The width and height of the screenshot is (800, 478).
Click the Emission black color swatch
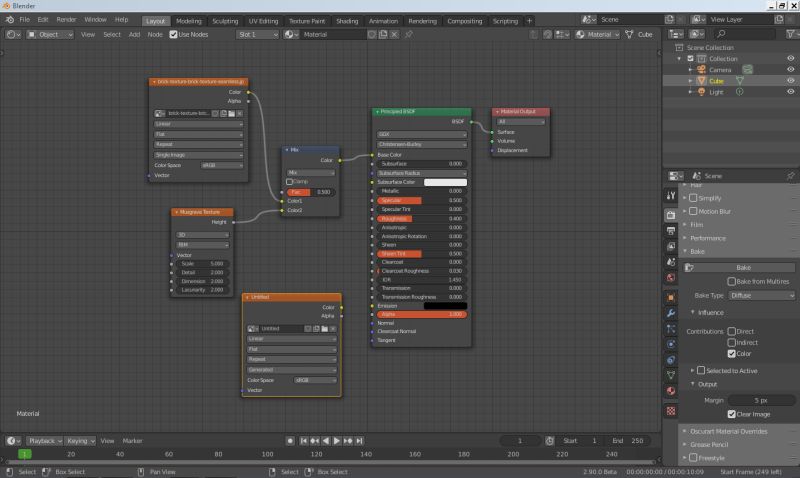pos(445,306)
